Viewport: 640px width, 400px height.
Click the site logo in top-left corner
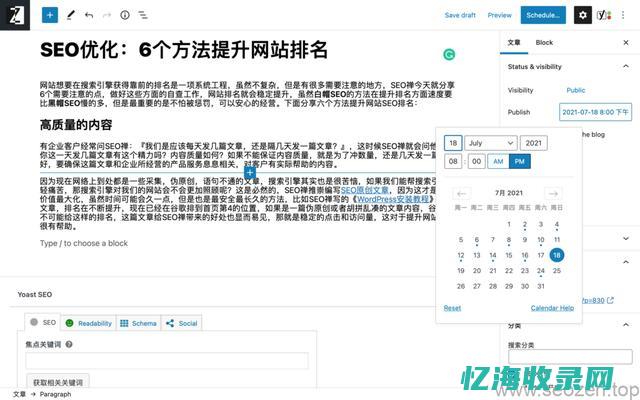[x=15, y=15]
